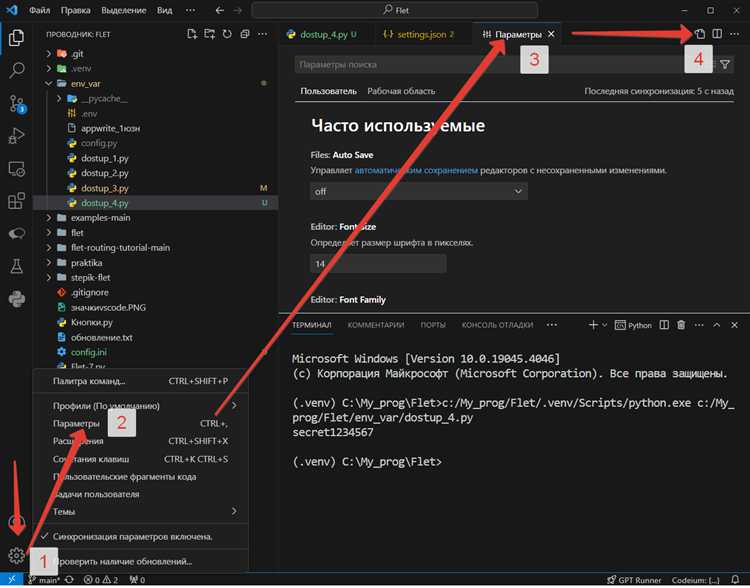The width and height of the screenshot is (750, 588).
Task: Click the Manage gear icon
Action: [x=16, y=555]
